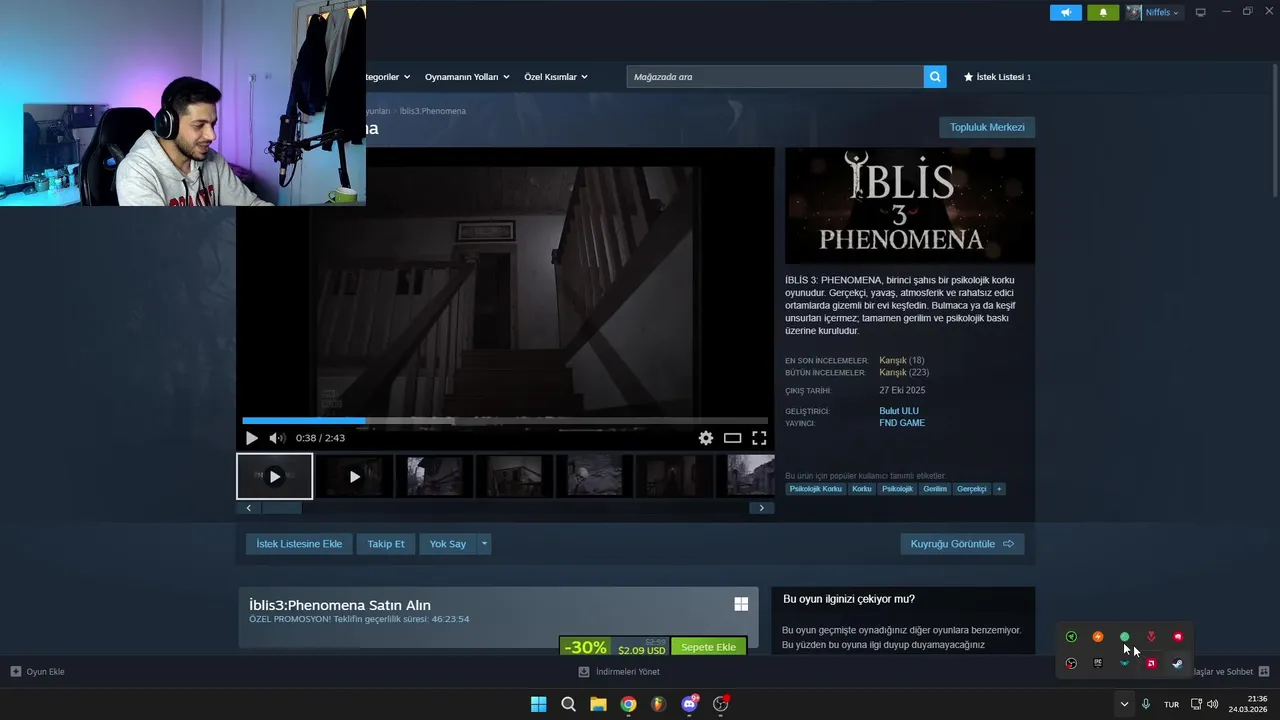
Task: Select Psikolojik Korku tag
Action: pyautogui.click(x=816, y=489)
